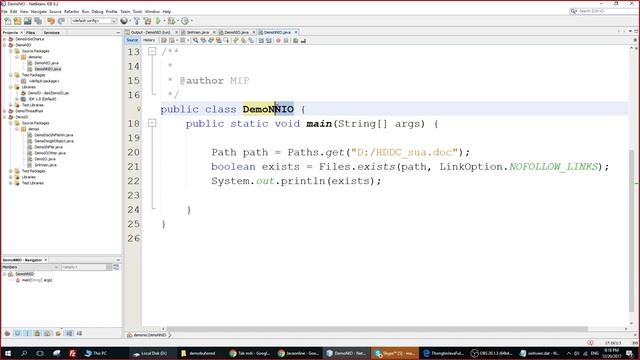Click the Shift Line Right icon

coord(269,40)
